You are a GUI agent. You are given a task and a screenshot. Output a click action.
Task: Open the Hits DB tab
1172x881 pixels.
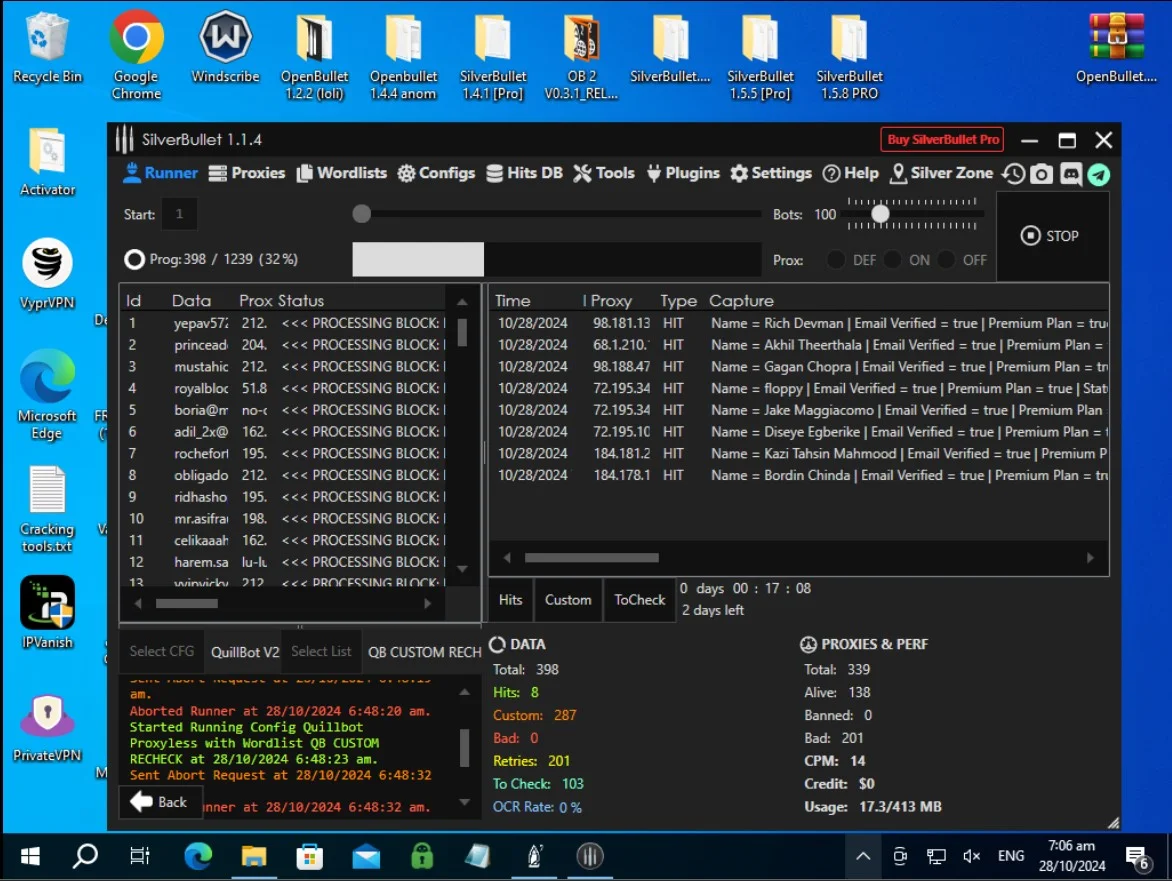point(524,173)
